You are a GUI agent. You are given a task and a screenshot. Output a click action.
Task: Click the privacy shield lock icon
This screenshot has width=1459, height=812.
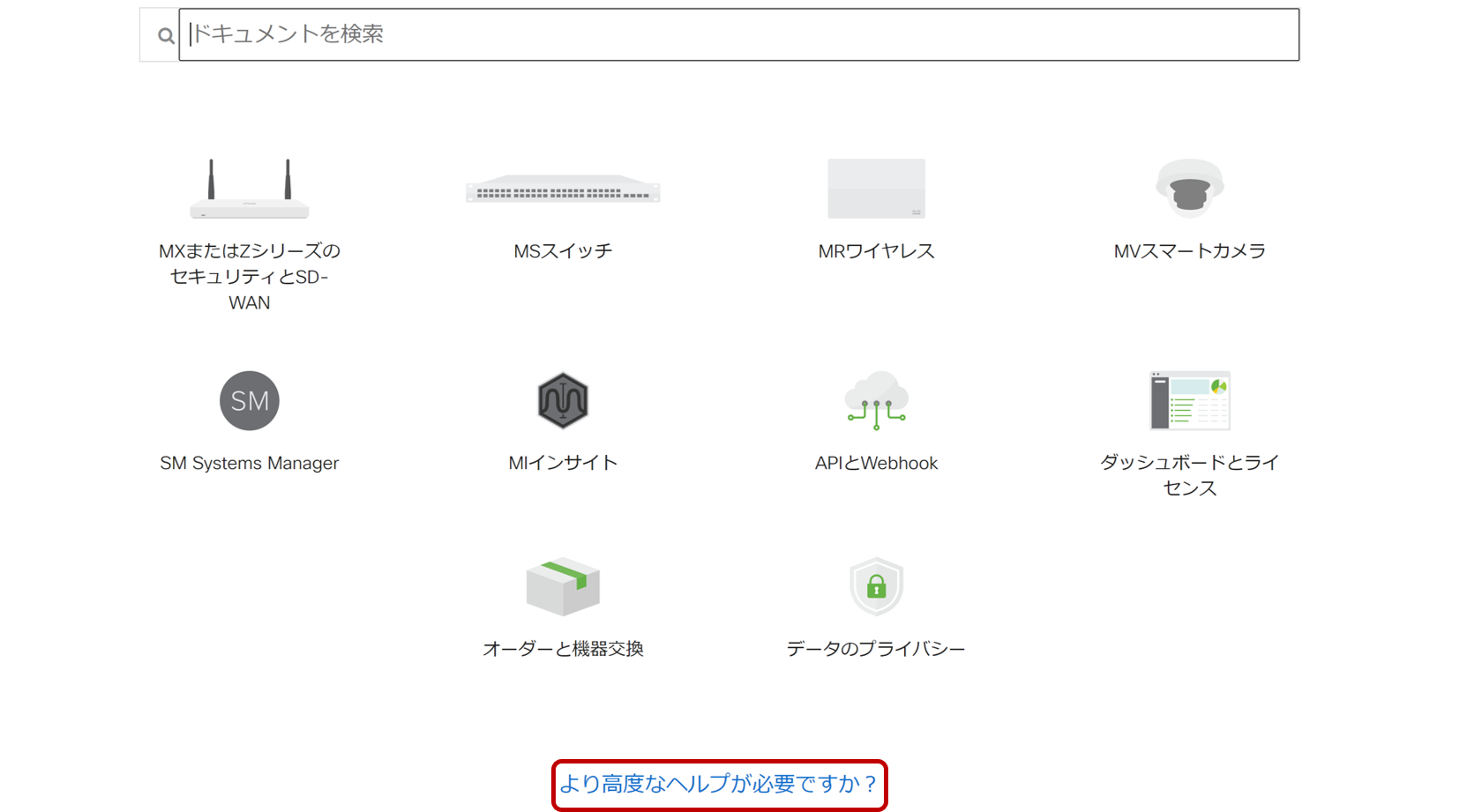click(876, 586)
